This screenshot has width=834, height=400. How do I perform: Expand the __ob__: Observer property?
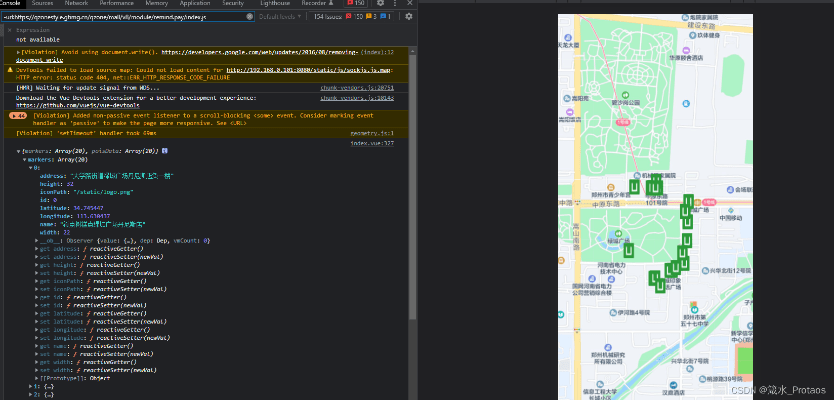(37, 241)
